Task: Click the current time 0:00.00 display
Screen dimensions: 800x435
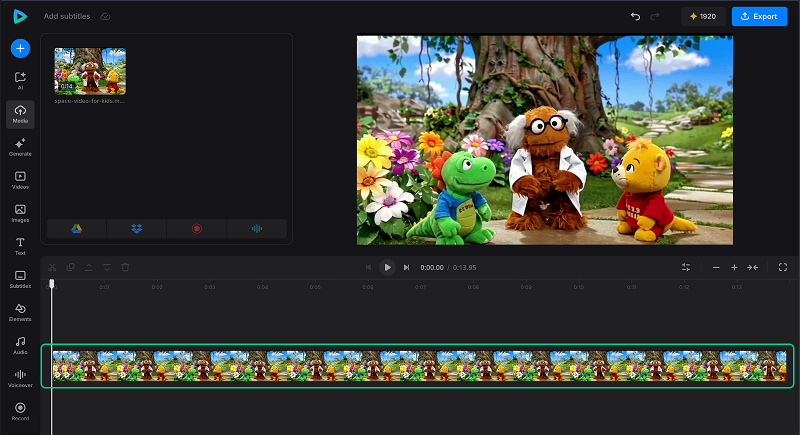Action: click(x=432, y=267)
